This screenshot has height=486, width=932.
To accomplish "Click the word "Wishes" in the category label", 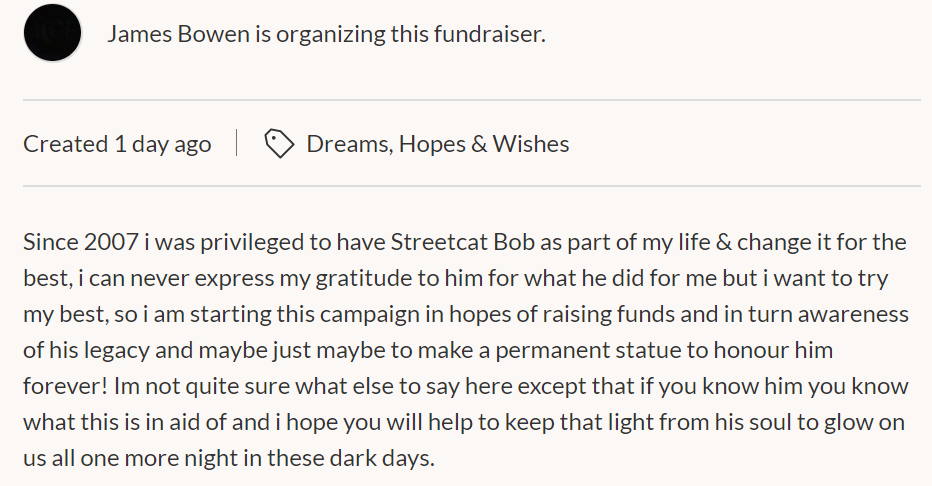I will 531,144.
